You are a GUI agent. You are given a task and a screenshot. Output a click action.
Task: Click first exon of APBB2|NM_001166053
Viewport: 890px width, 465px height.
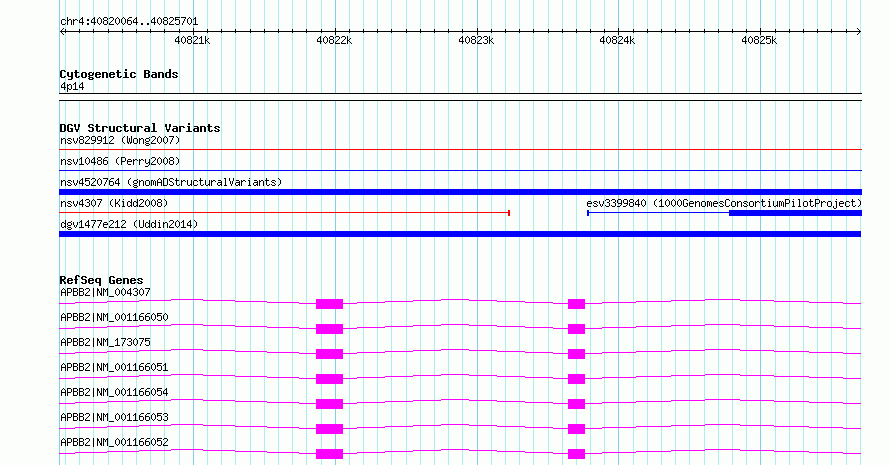coord(329,429)
